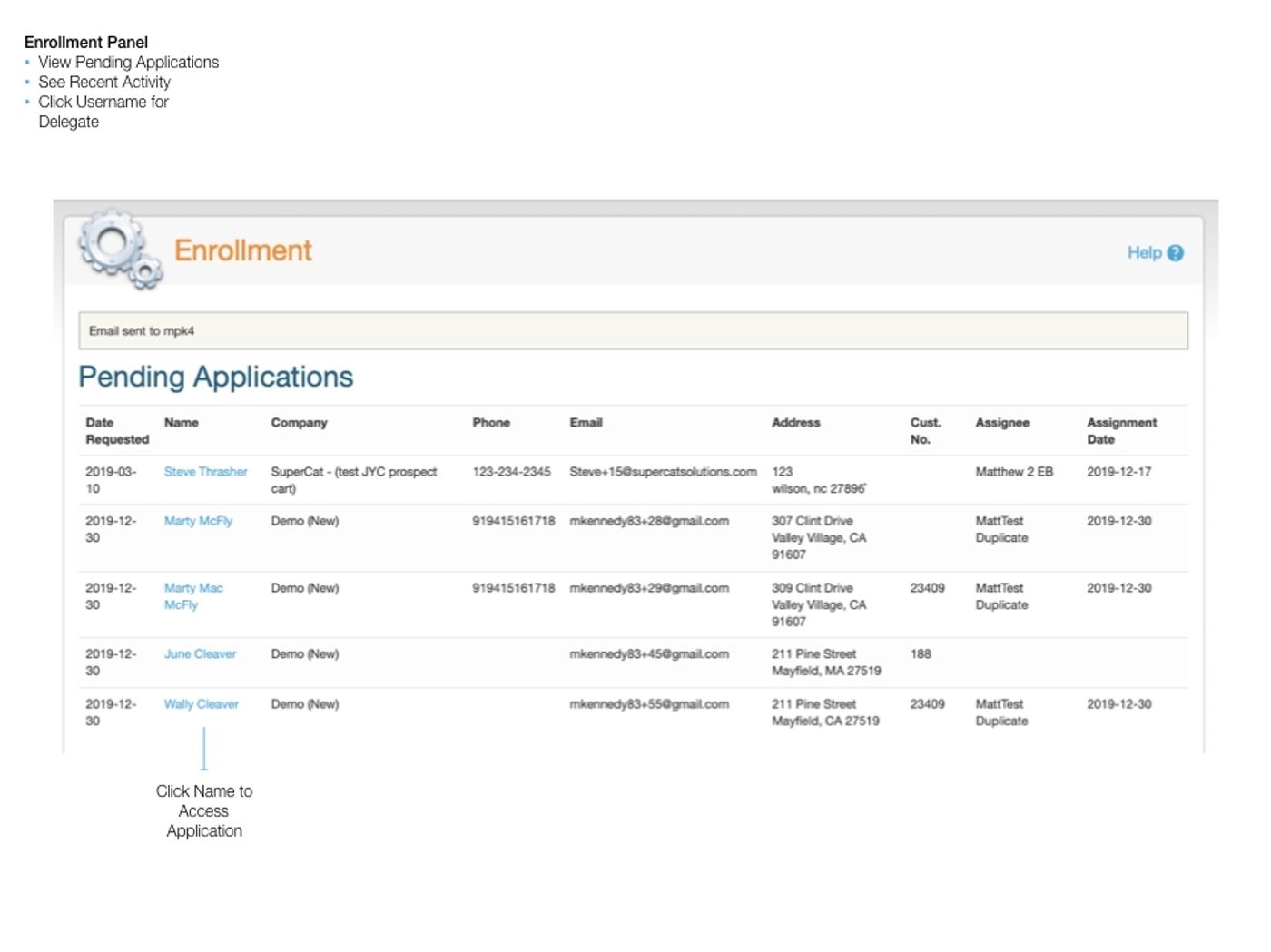Click the 'Email sent to mpk4' notification
This screenshot has width=1271, height=952.
tap(633, 331)
